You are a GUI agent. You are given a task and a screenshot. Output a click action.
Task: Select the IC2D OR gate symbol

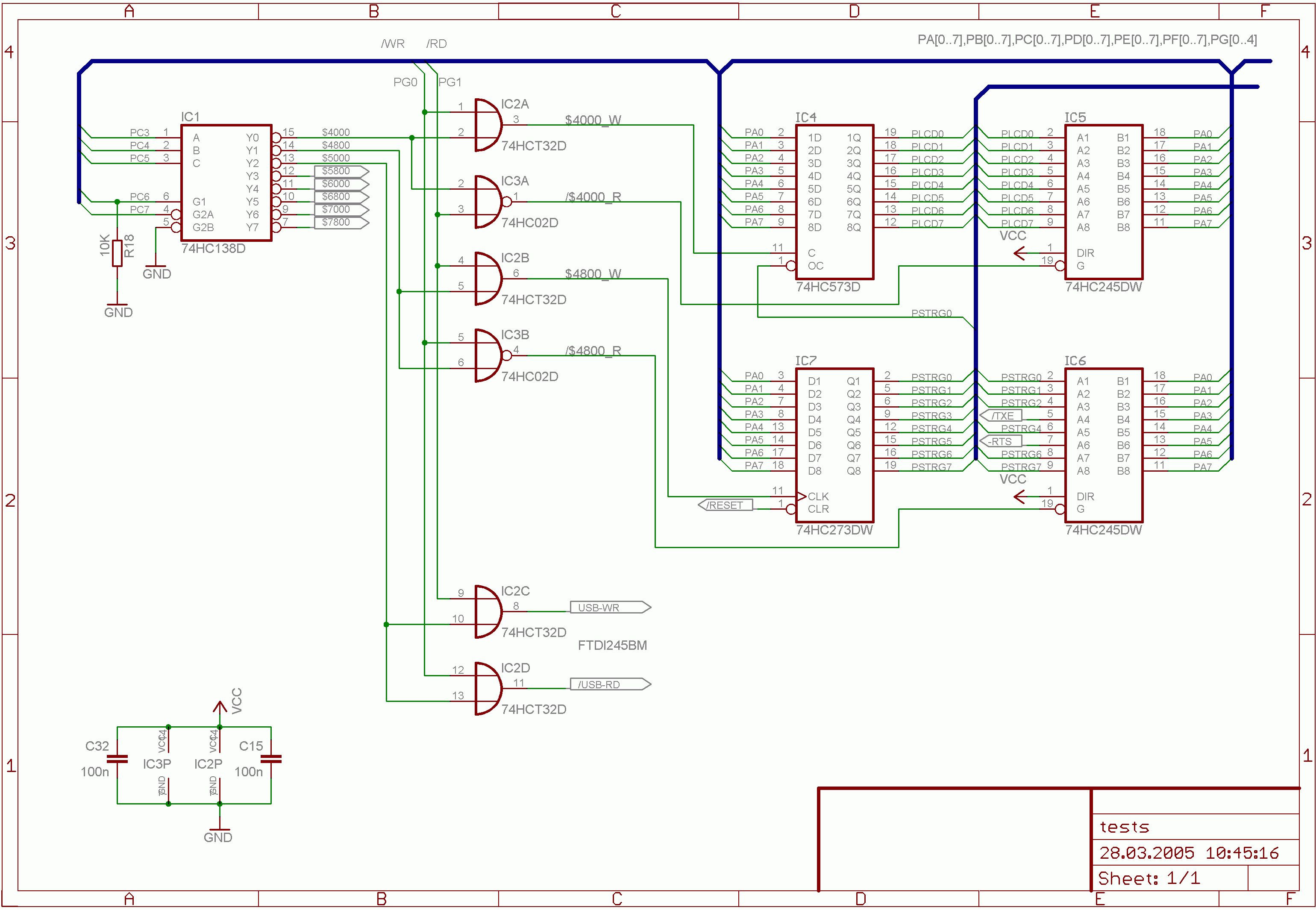488,689
